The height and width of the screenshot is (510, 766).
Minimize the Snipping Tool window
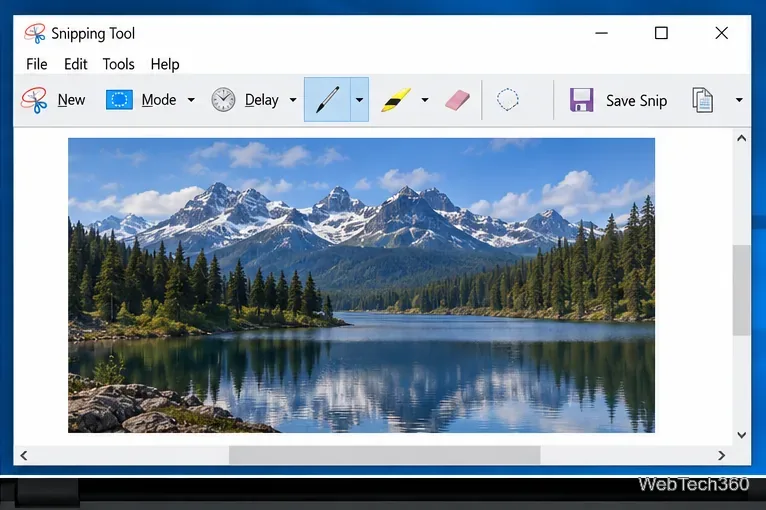point(601,33)
